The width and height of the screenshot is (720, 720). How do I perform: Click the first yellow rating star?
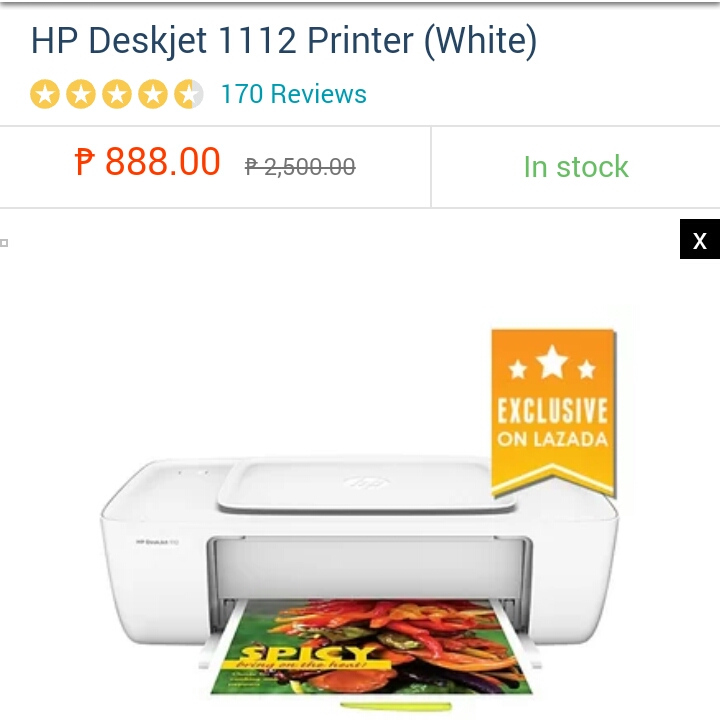coord(45,94)
